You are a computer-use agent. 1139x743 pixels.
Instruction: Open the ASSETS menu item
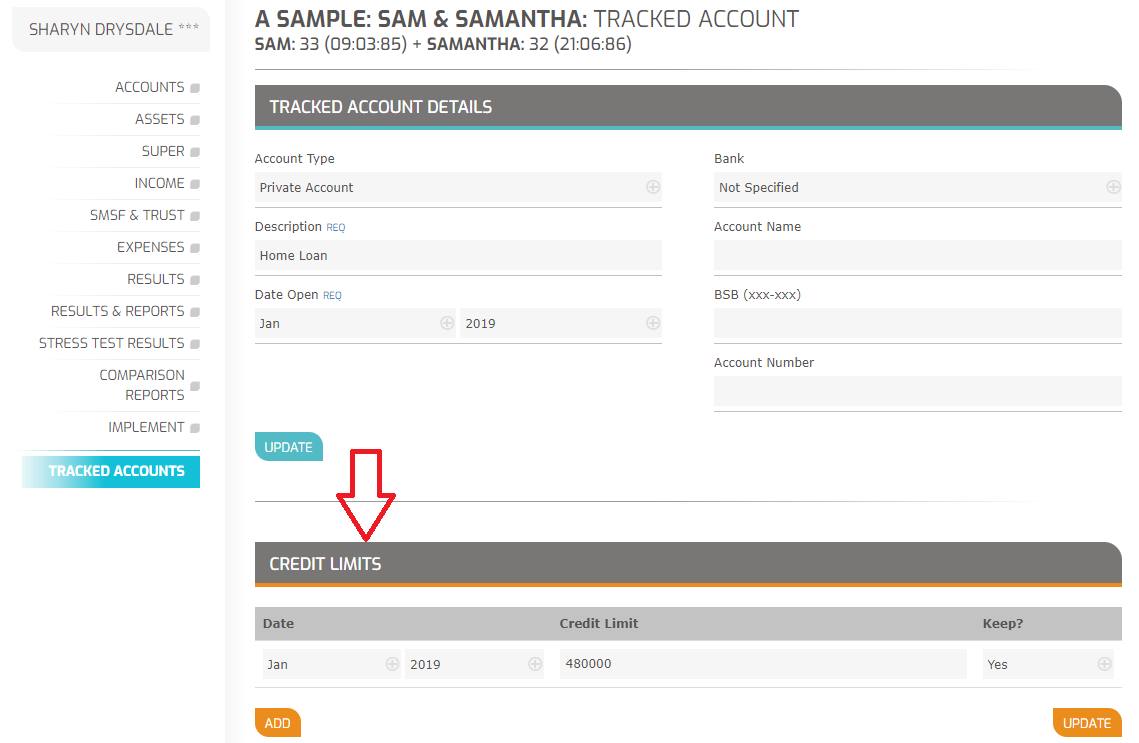160,119
